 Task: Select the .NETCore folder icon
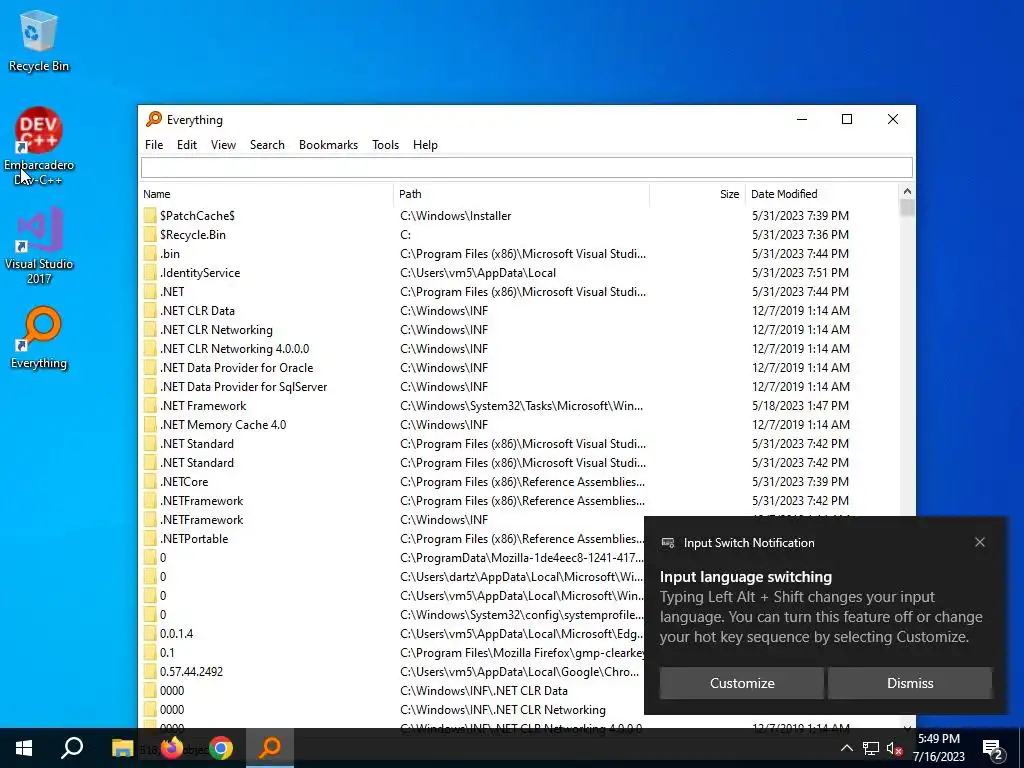[150, 481]
